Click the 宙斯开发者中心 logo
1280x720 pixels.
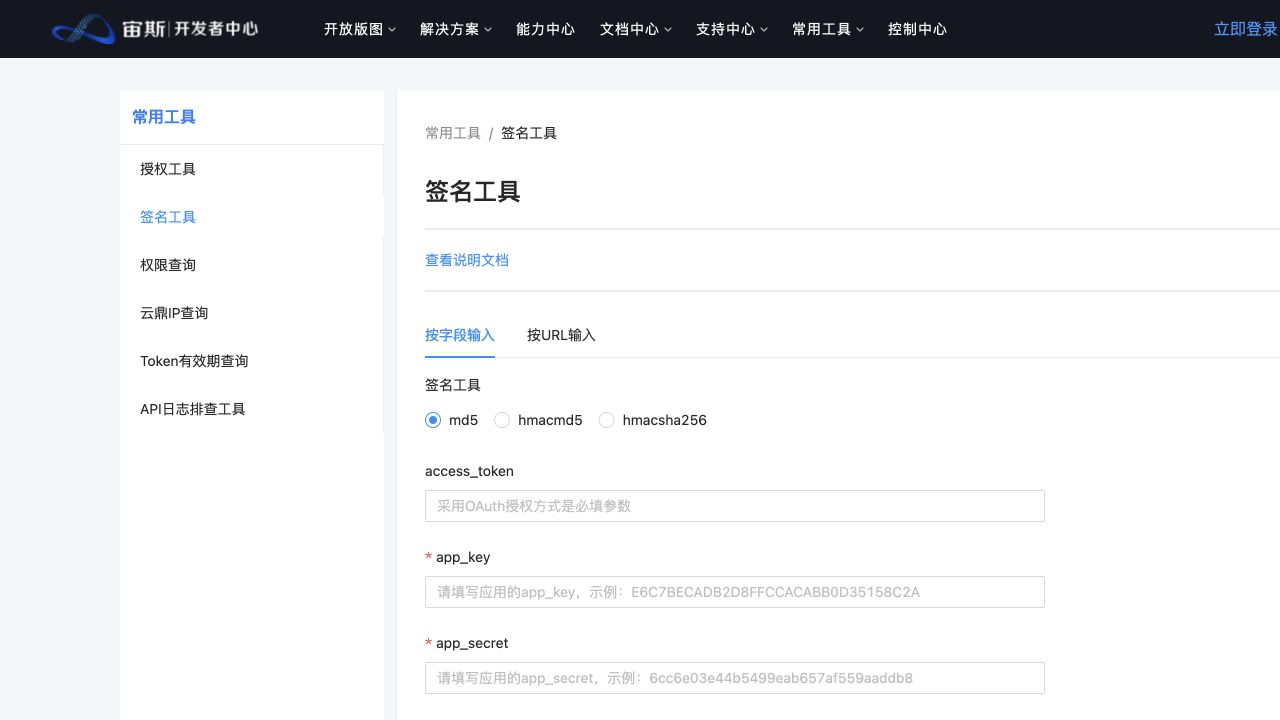(155, 29)
